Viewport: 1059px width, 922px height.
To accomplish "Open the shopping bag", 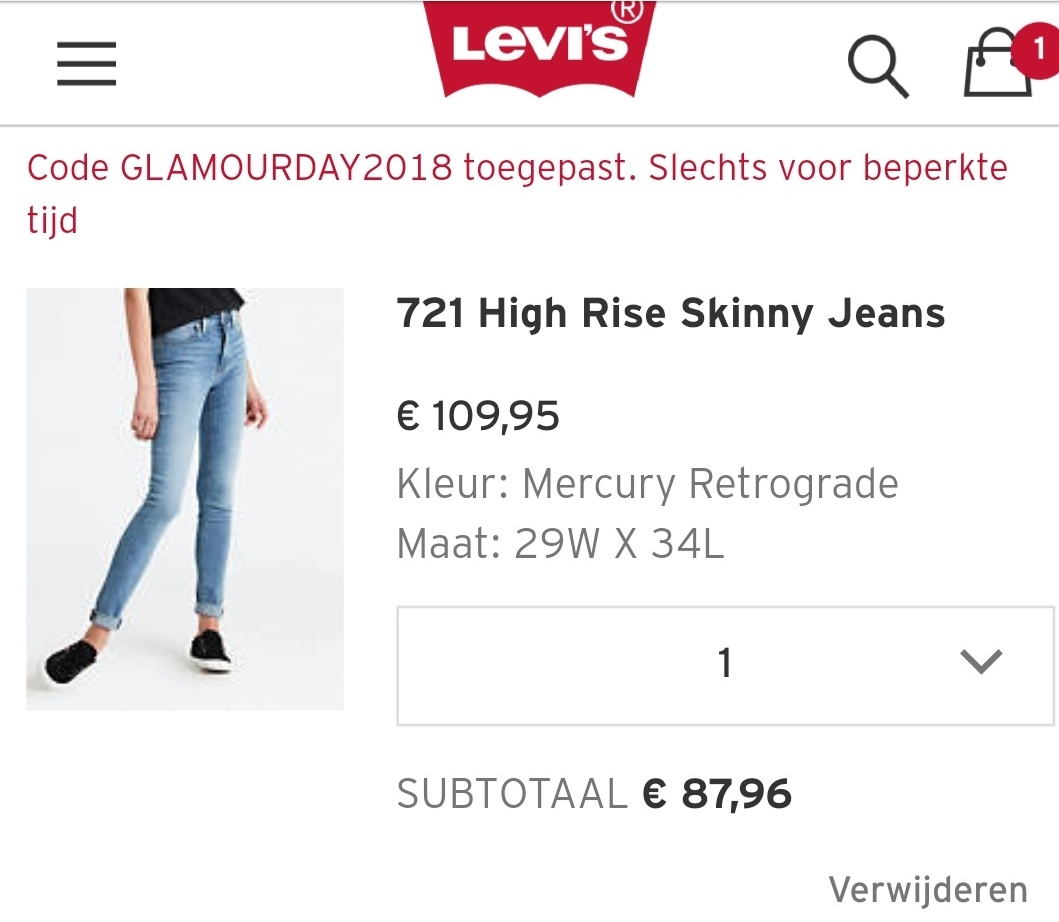I will tap(998, 63).
